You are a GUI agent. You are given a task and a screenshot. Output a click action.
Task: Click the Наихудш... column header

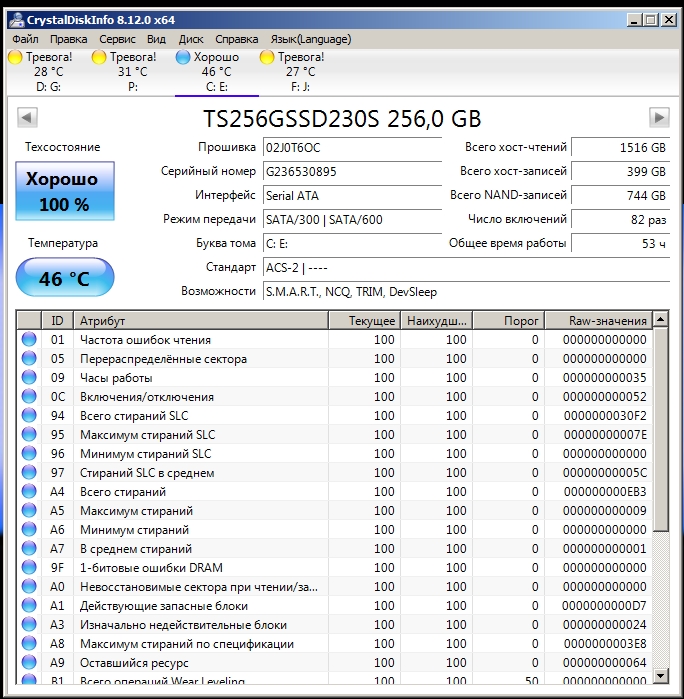coord(437,321)
